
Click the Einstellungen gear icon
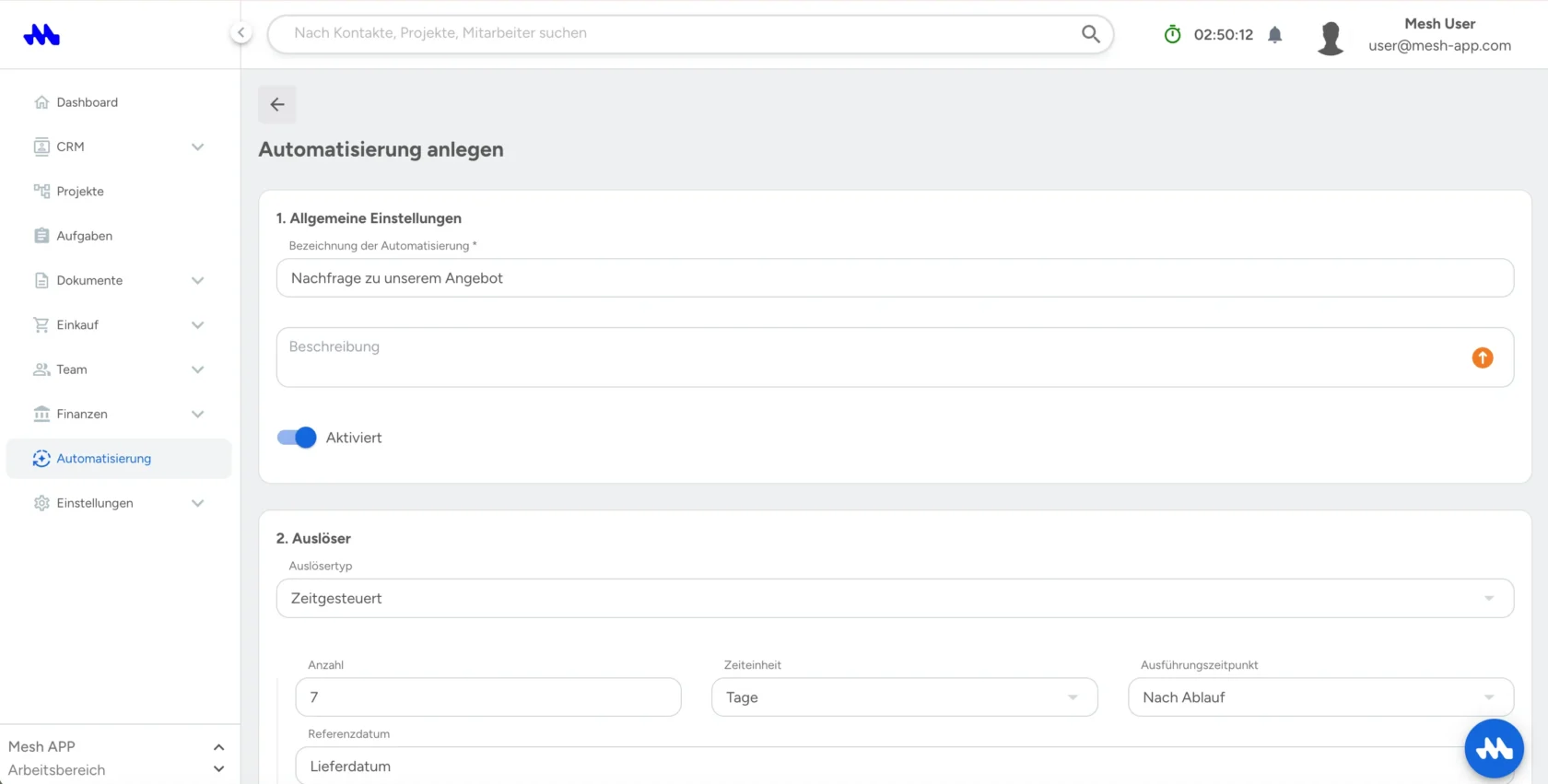[41, 503]
